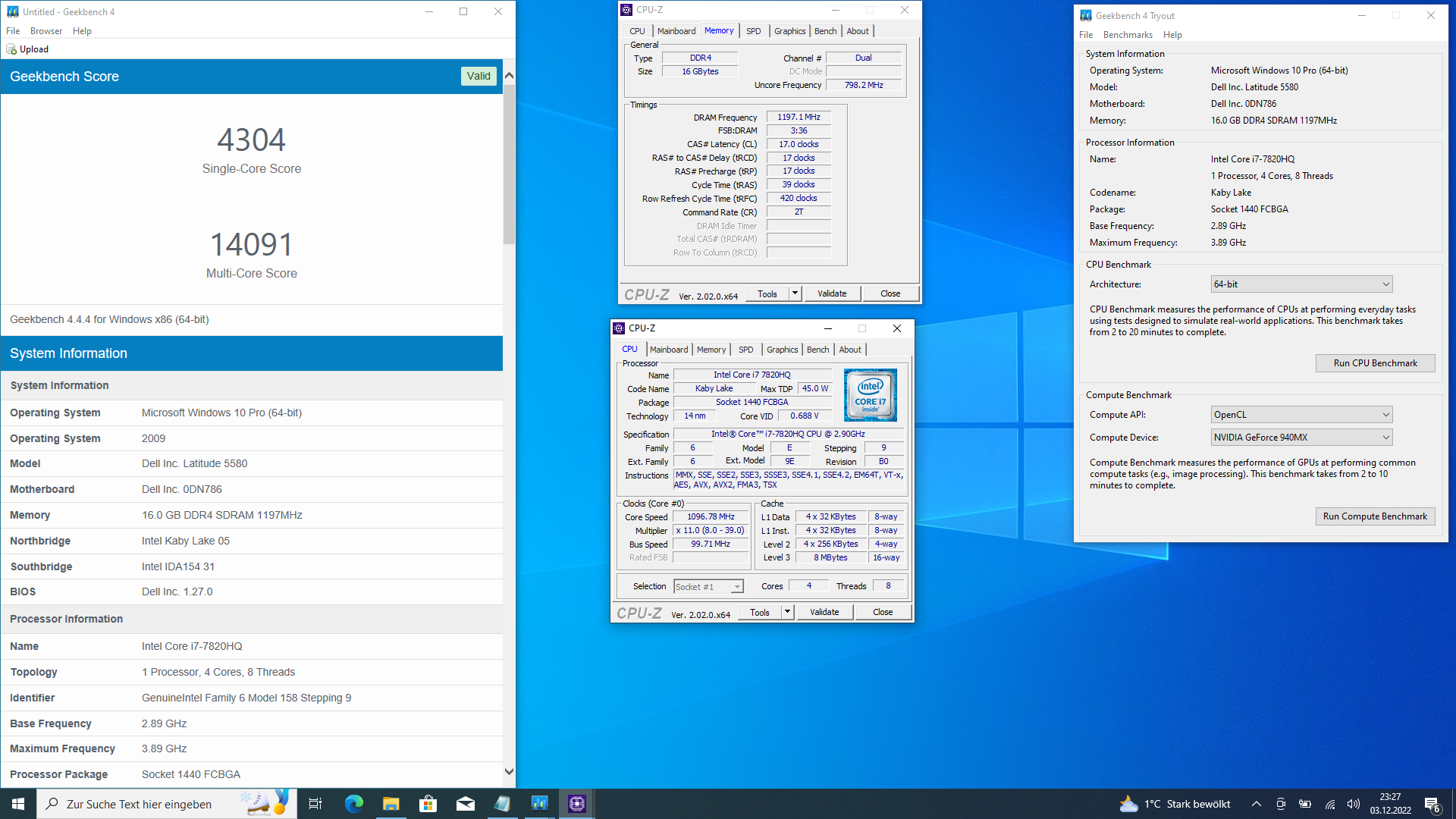Viewport: 1456px width, 819px height.
Task: Click the Geekbench results scrollbar down arrow
Action: [509, 772]
